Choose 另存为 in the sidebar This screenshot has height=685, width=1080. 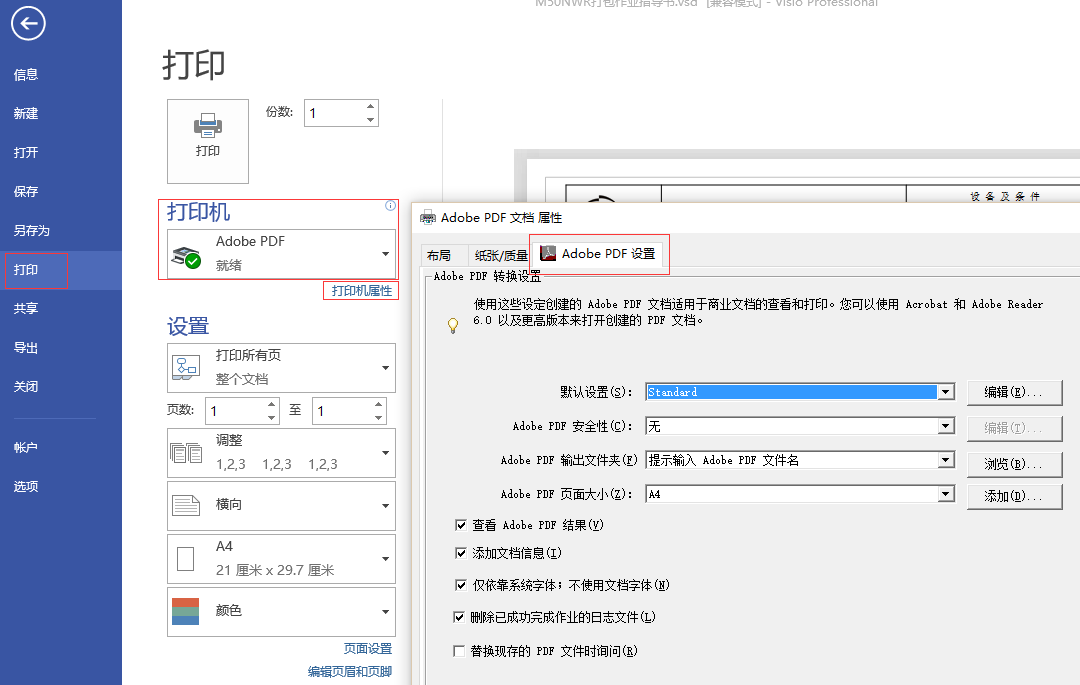click(x=32, y=231)
